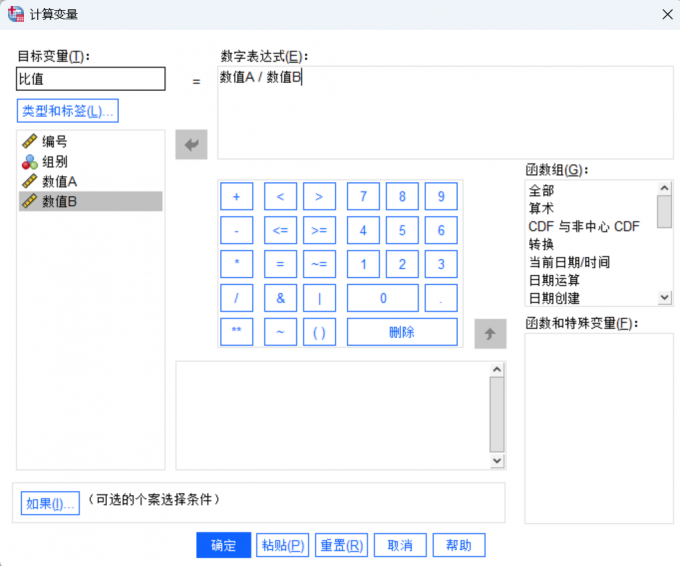Image resolution: width=680 pixels, height=566 pixels.
Task: Select the 数值A variable
Action: coord(91,181)
